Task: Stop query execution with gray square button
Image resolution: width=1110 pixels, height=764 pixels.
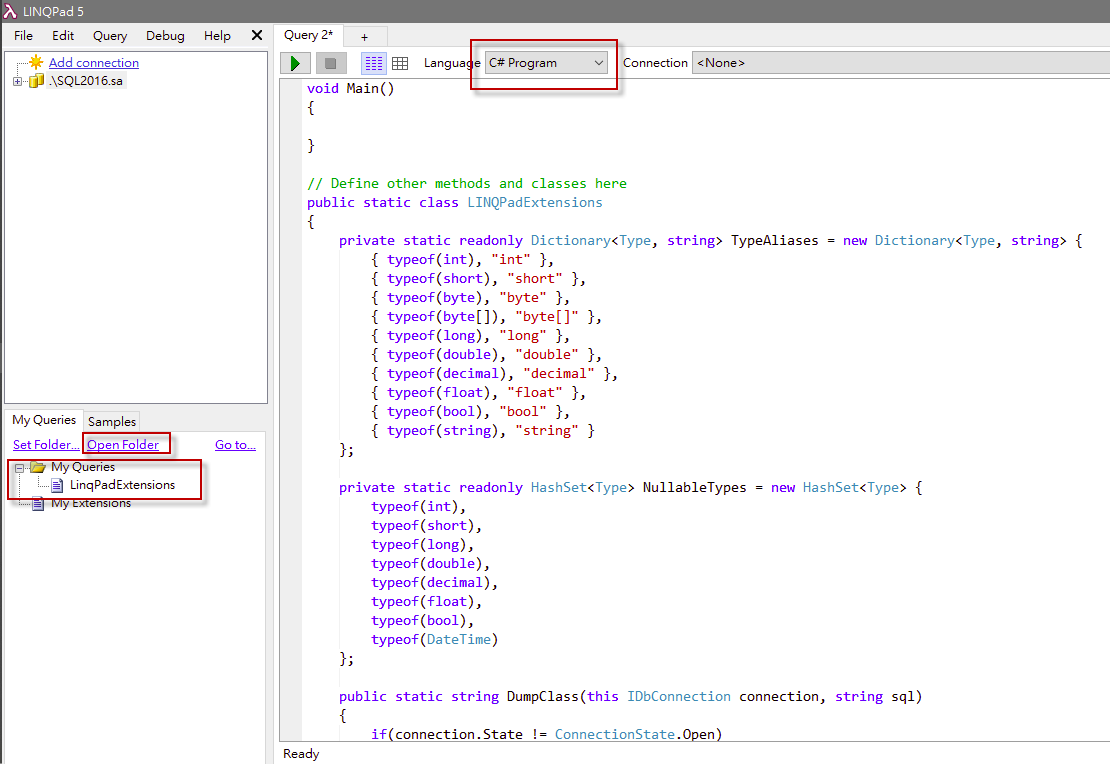Action: coord(331,63)
